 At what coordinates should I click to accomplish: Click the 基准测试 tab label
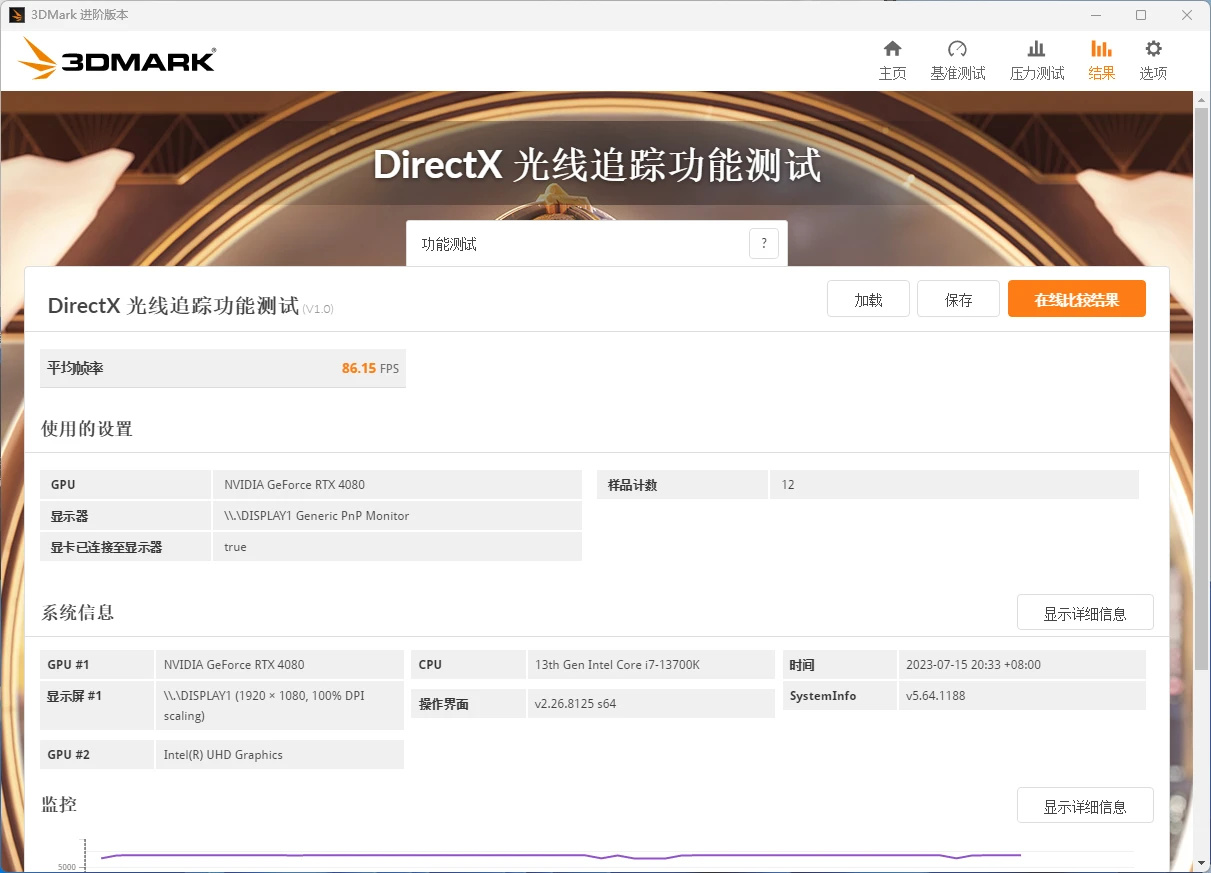[x=957, y=73]
